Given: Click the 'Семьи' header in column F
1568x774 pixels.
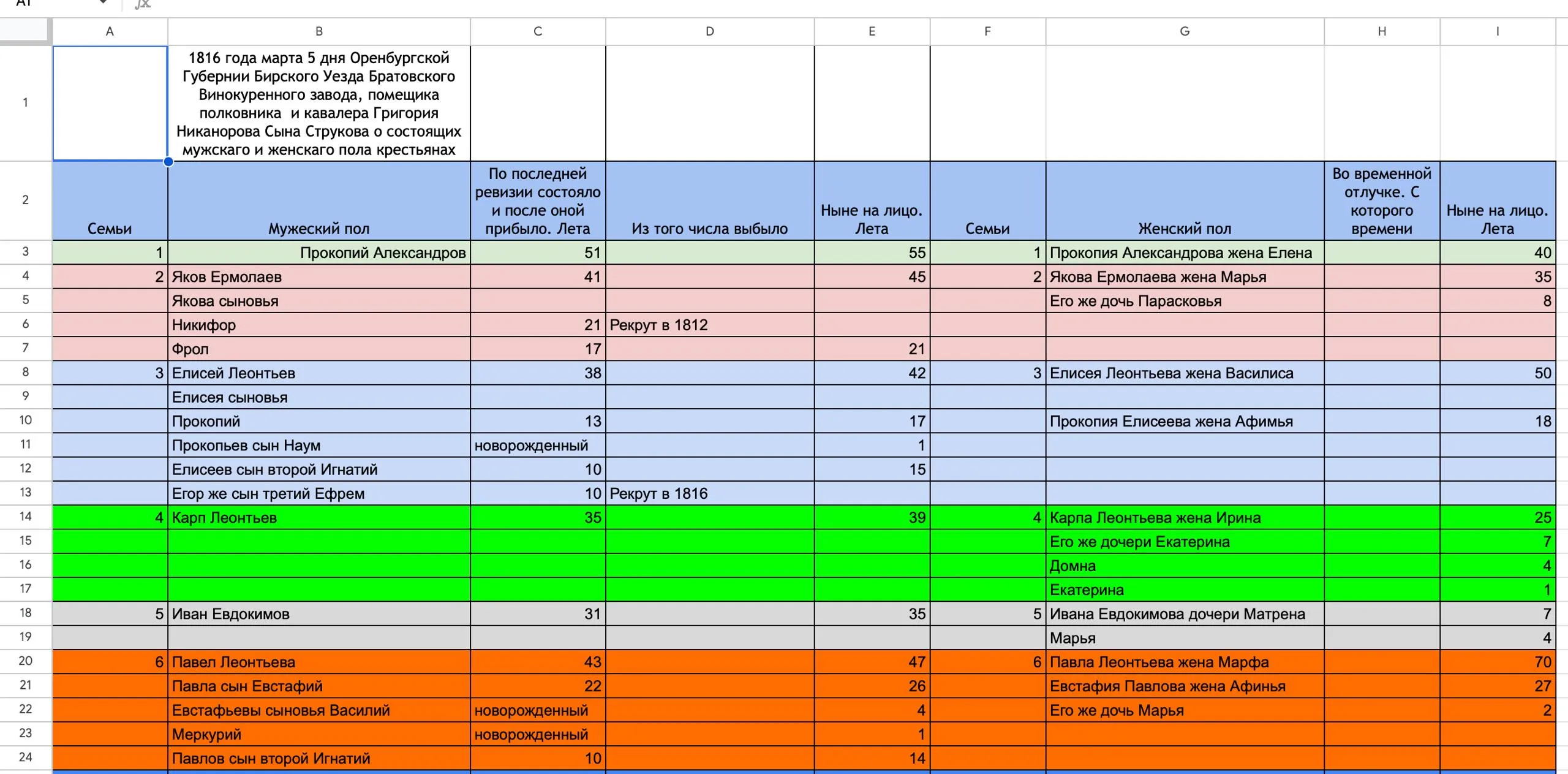Looking at the screenshot, I should [x=988, y=200].
